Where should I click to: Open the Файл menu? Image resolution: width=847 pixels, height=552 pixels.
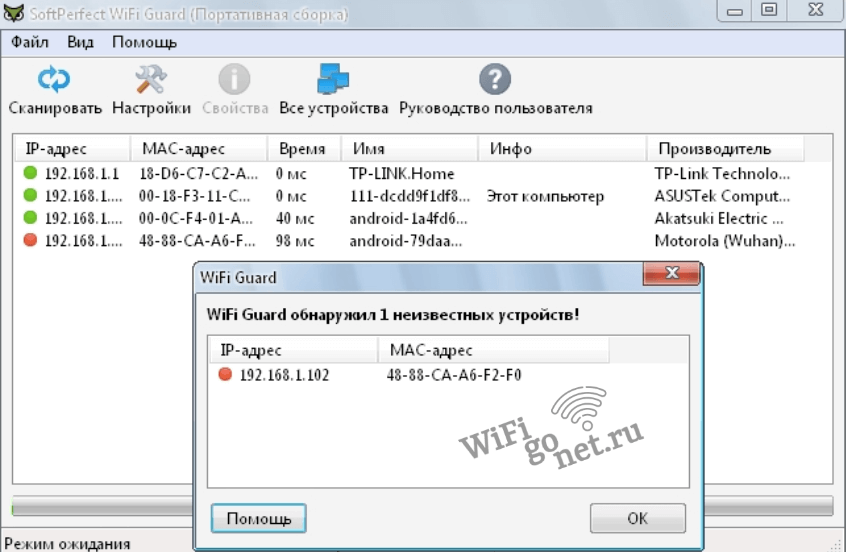(30, 42)
